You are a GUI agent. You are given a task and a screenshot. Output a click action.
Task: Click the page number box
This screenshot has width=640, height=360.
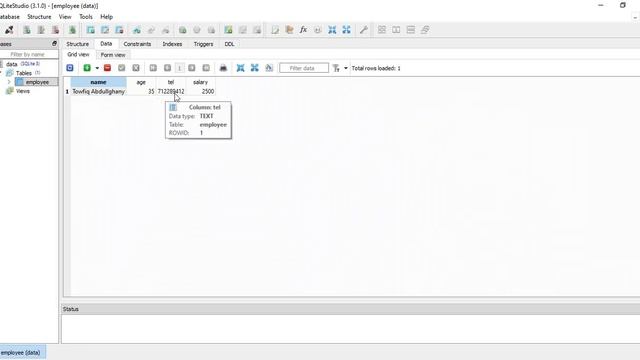[180, 68]
